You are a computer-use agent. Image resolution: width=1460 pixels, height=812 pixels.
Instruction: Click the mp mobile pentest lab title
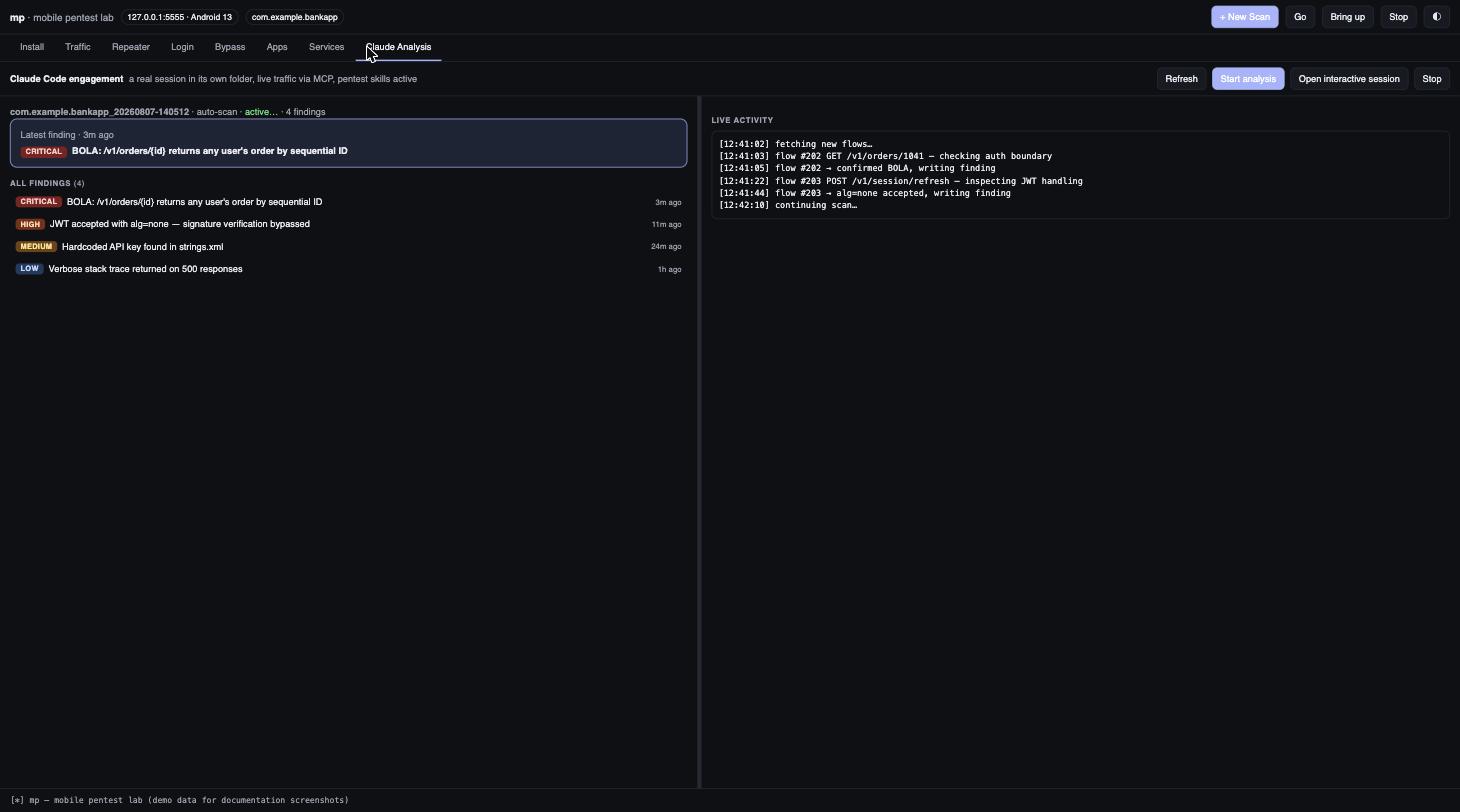62,18
